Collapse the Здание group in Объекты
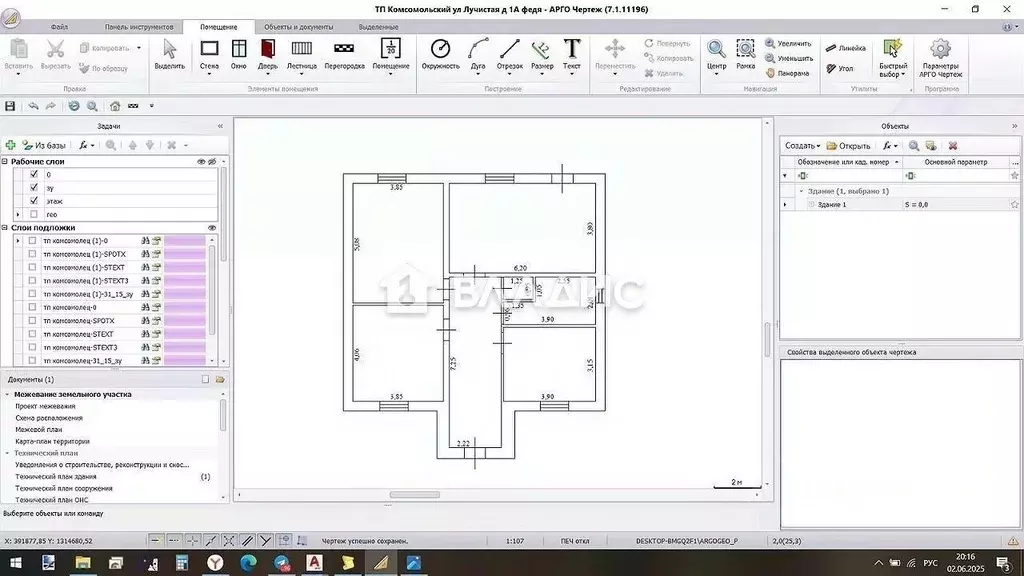The height and width of the screenshot is (576, 1024). [x=801, y=191]
